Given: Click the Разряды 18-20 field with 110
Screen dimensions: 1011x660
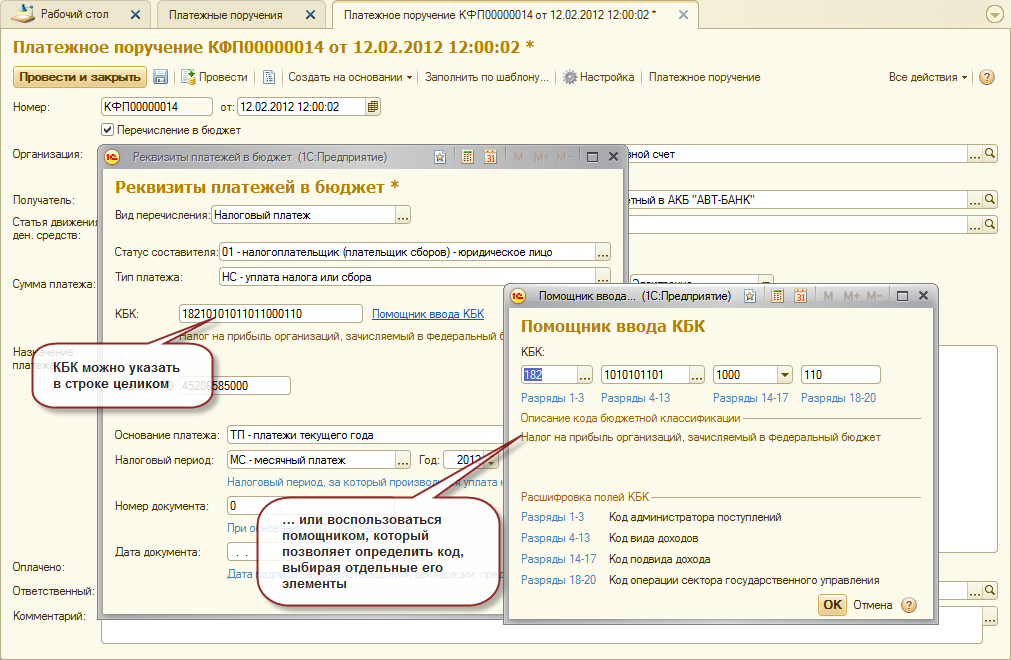Looking at the screenshot, I should click(840, 374).
